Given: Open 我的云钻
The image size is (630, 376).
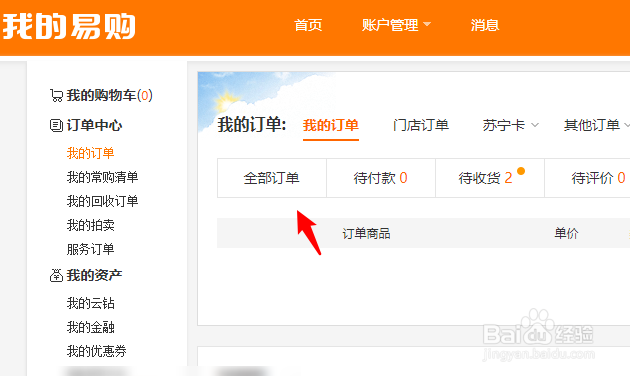Looking at the screenshot, I should click(x=90, y=303).
